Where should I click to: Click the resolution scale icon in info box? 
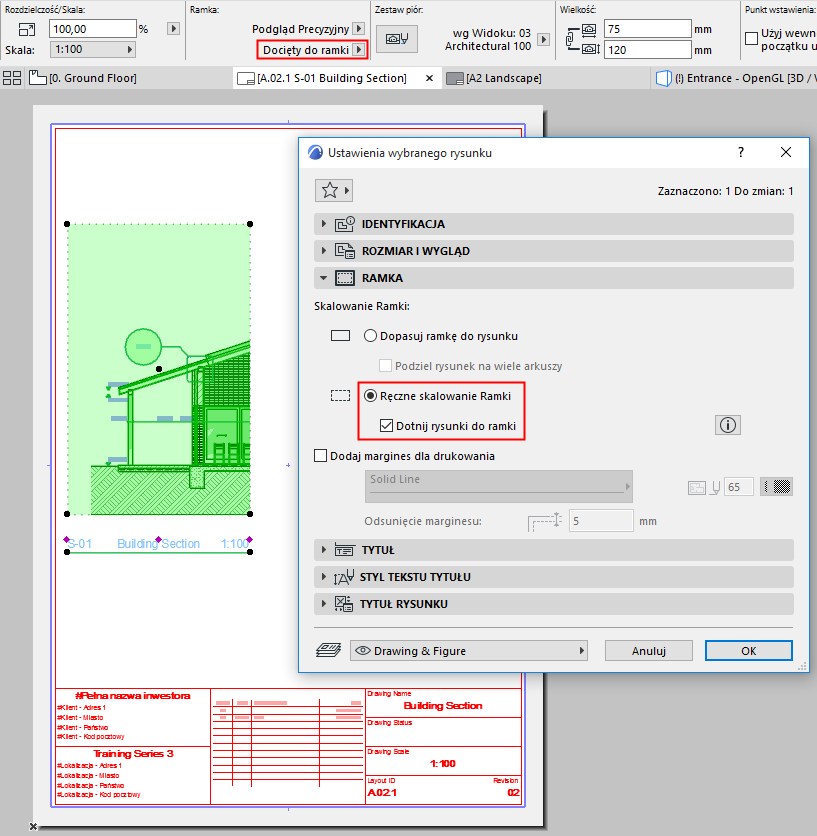27,29
